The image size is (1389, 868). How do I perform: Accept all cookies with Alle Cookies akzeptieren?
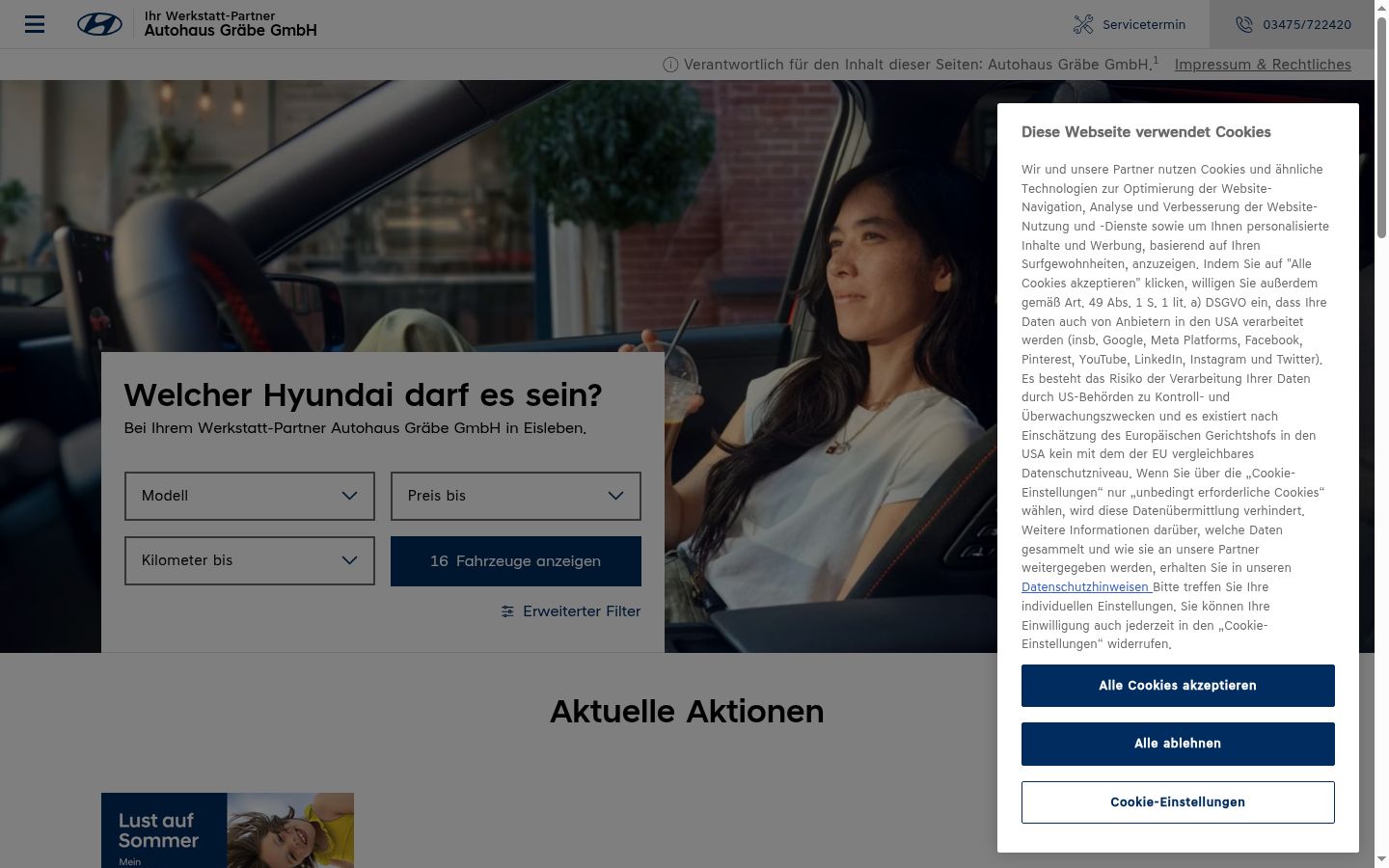(1178, 686)
